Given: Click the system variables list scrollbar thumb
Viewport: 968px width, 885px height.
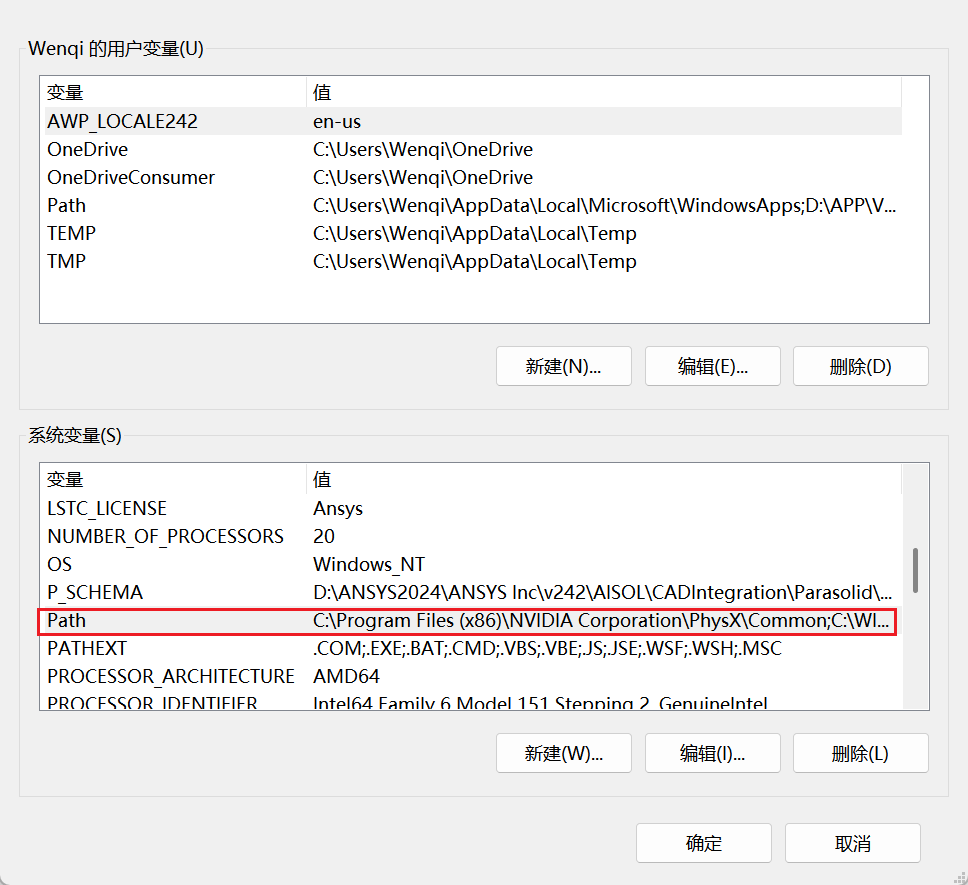Looking at the screenshot, I should click(915, 570).
